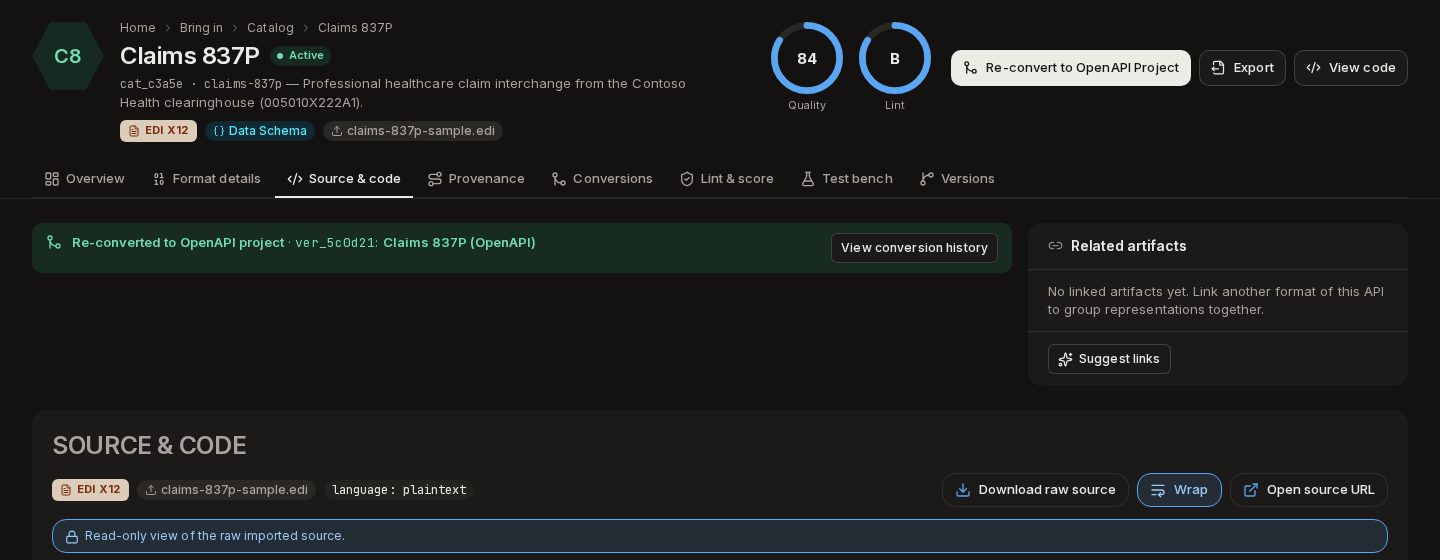Open the Test bench tab

846,179
